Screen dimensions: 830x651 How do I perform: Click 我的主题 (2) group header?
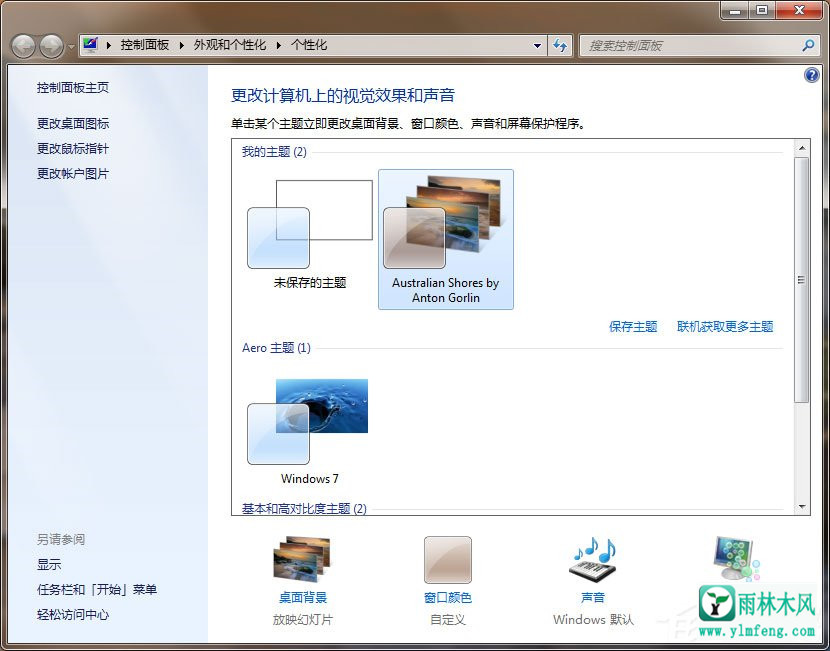click(274, 152)
